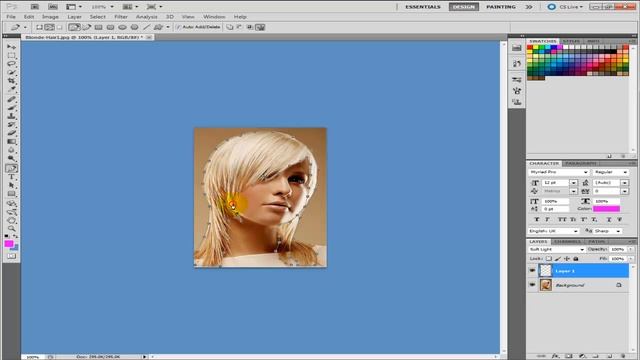The height and width of the screenshot is (360, 640).
Task: Pick the red swatch in Swatches panel
Action: [x=530, y=47]
